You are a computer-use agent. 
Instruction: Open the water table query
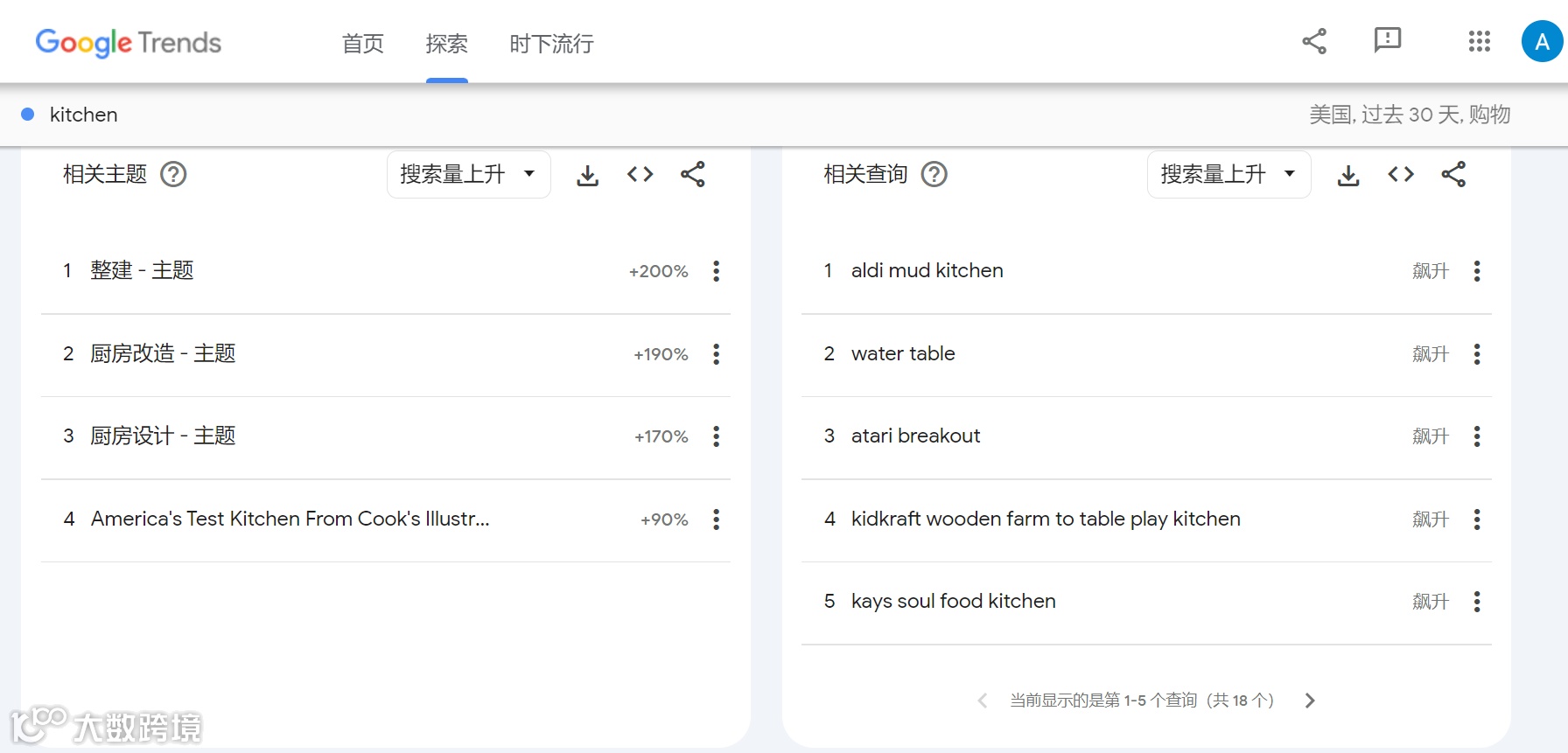pyautogui.click(x=902, y=354)
